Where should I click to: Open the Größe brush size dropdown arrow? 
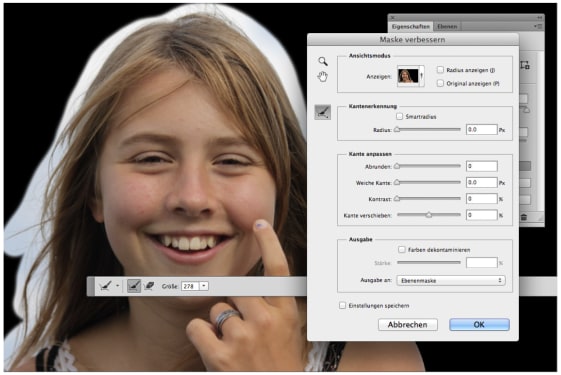click(x=204, y=286)
